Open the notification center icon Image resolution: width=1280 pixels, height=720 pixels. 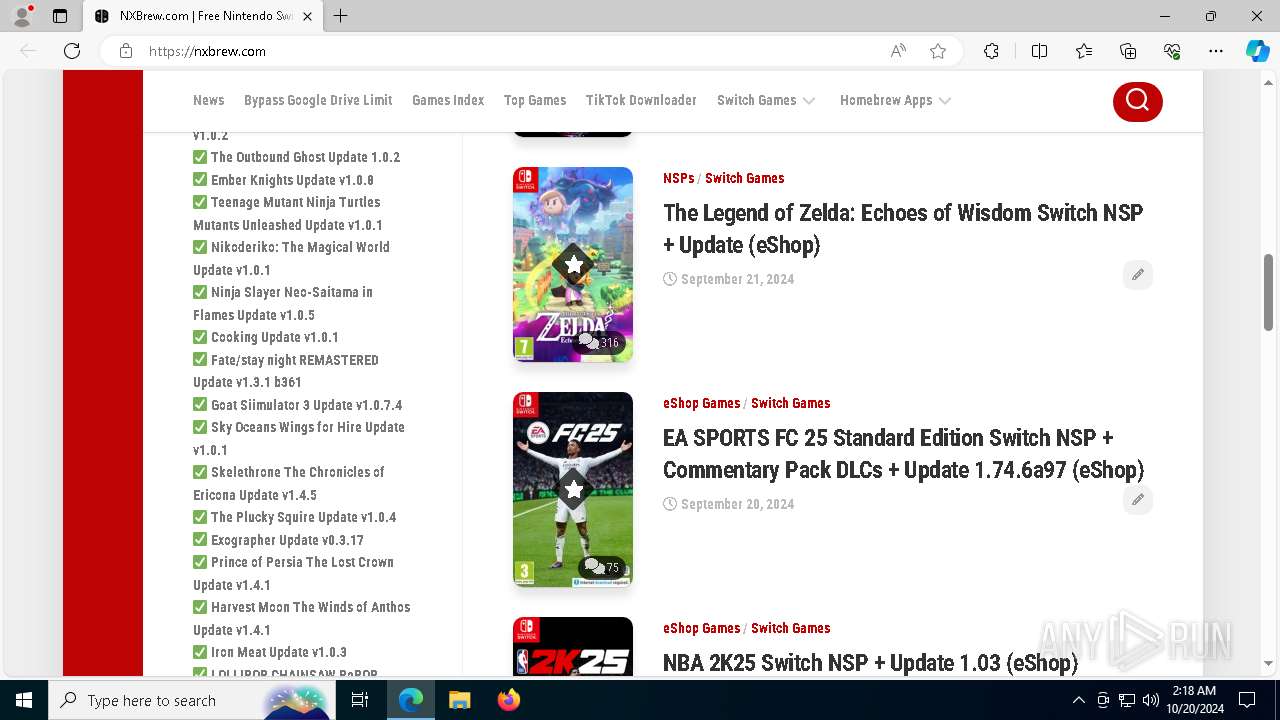point(1247,700)
